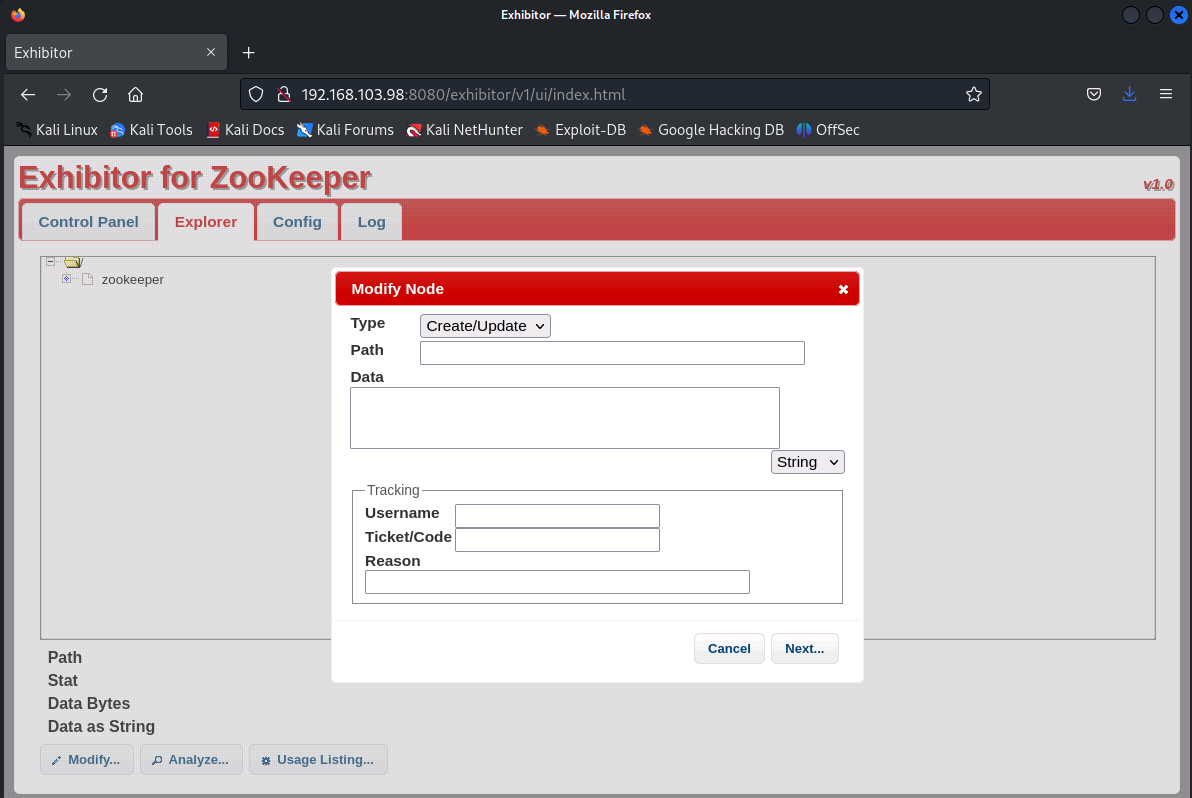
Task: Open the Save to Pocket icon
Action: tap(1094, 94)
